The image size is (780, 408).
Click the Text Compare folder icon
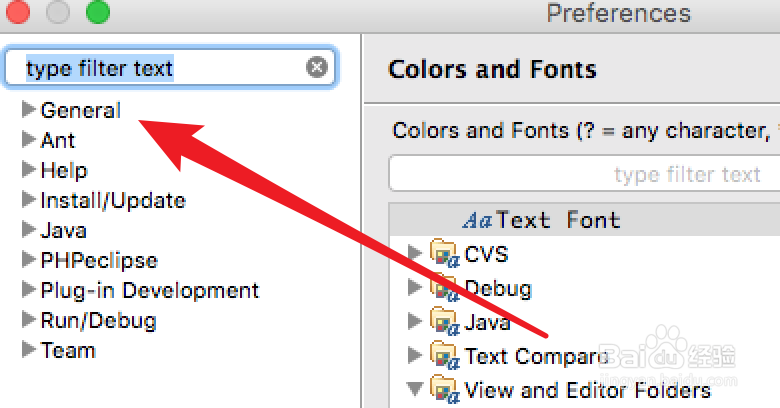pos(444,355)
